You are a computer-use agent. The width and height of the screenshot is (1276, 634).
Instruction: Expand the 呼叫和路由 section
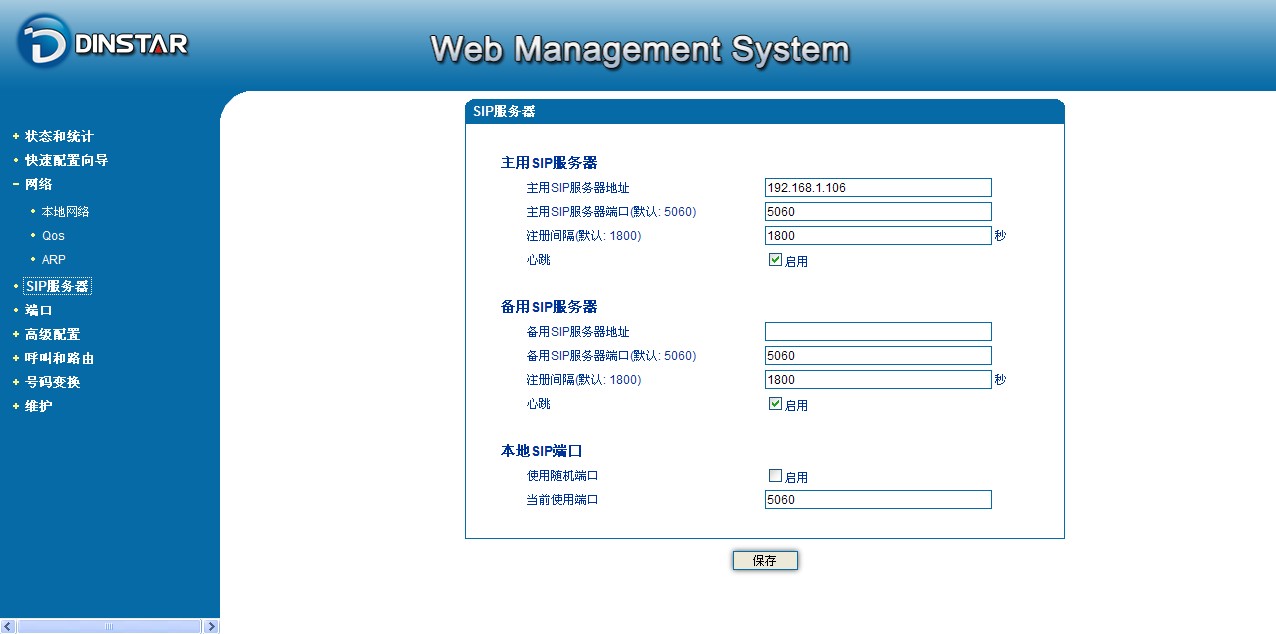click(x=59, y=358)
